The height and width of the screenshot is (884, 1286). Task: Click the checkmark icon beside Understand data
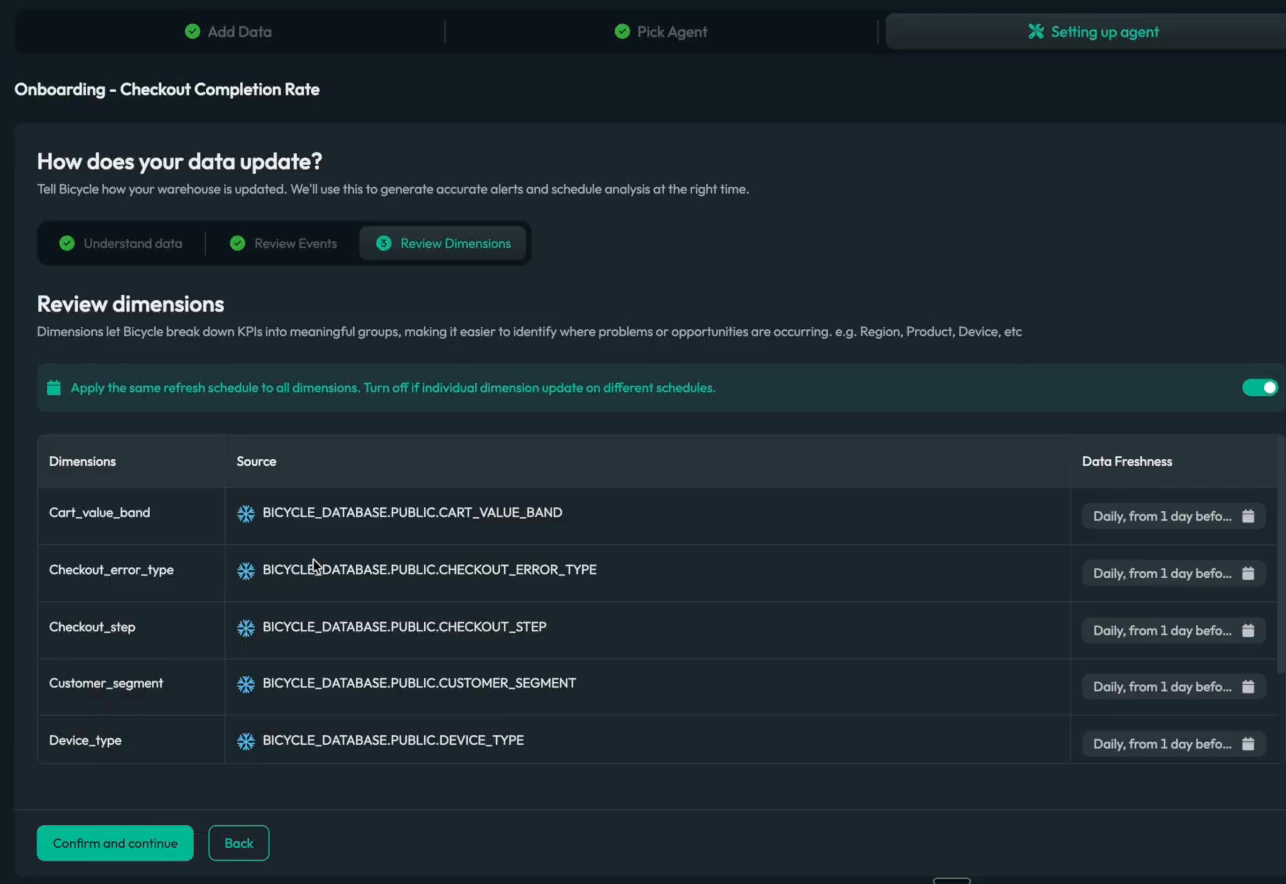(x=67, y=243)
